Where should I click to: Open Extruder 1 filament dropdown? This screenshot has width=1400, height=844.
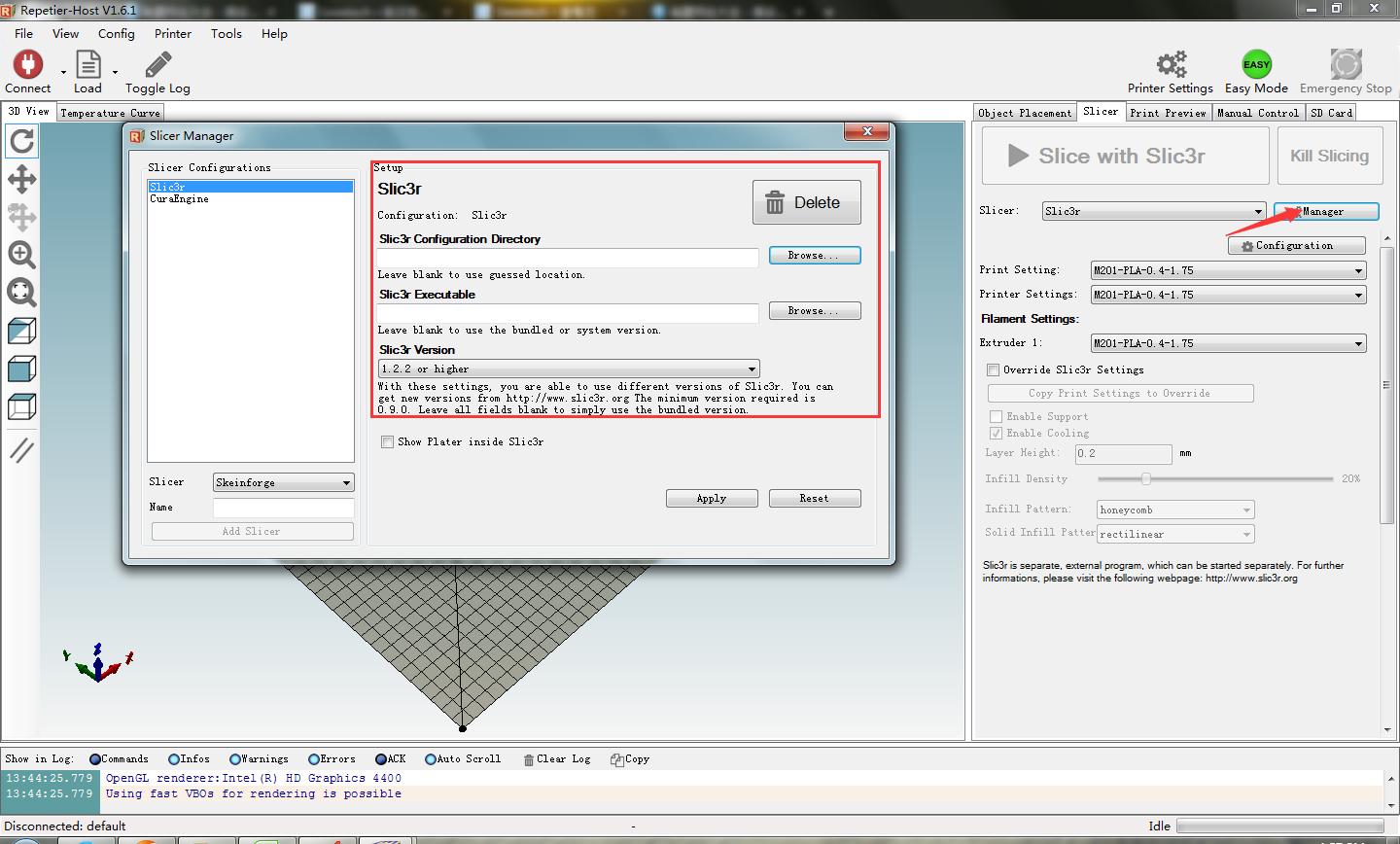1229,343
